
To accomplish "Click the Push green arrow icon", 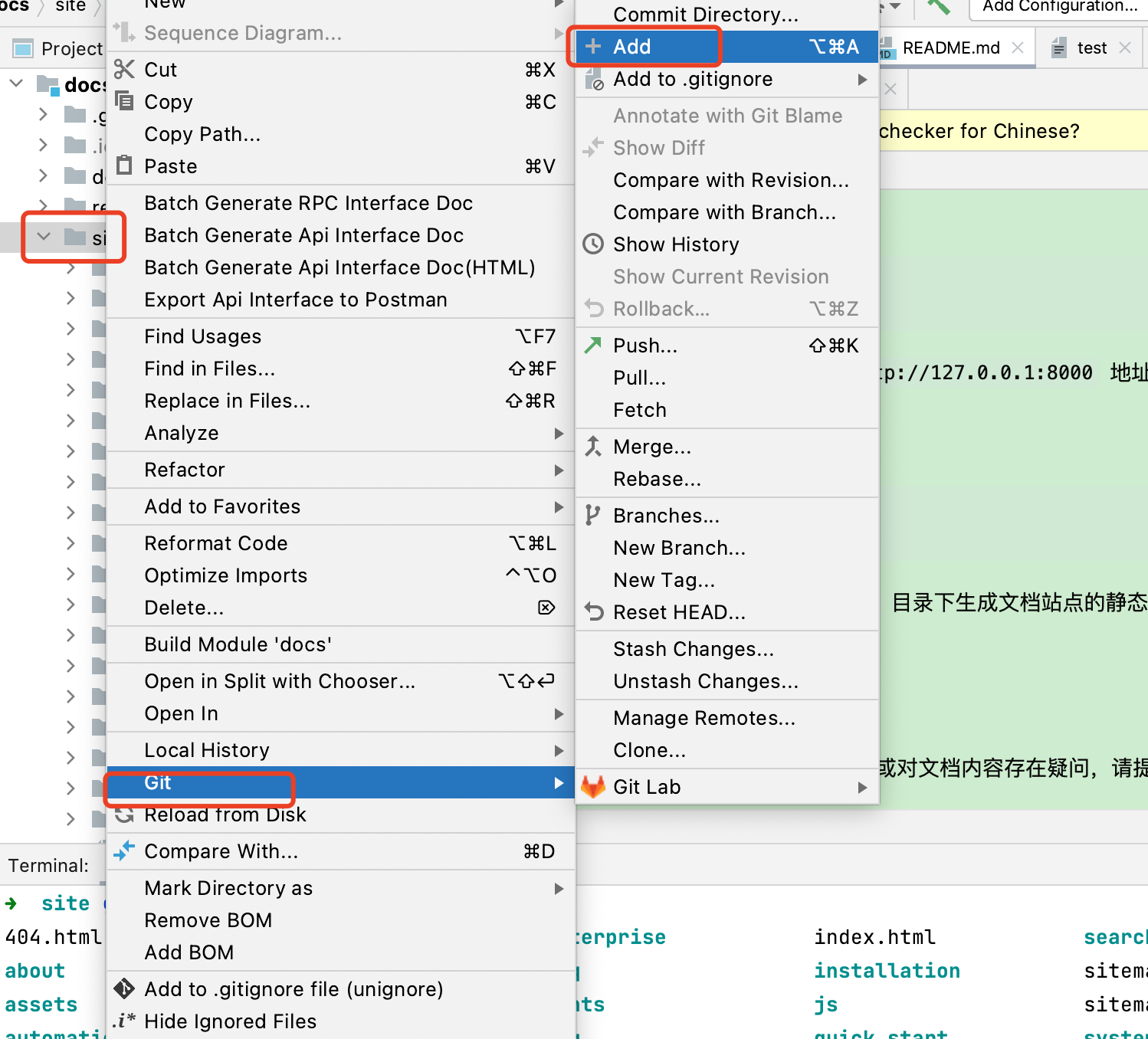I will coord(592,345).
